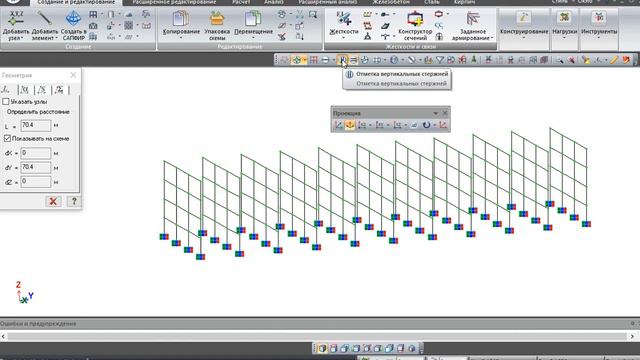Toggle the Указать узлы checkbox
This screenshot has width=640, height=360.
[6, 101]
